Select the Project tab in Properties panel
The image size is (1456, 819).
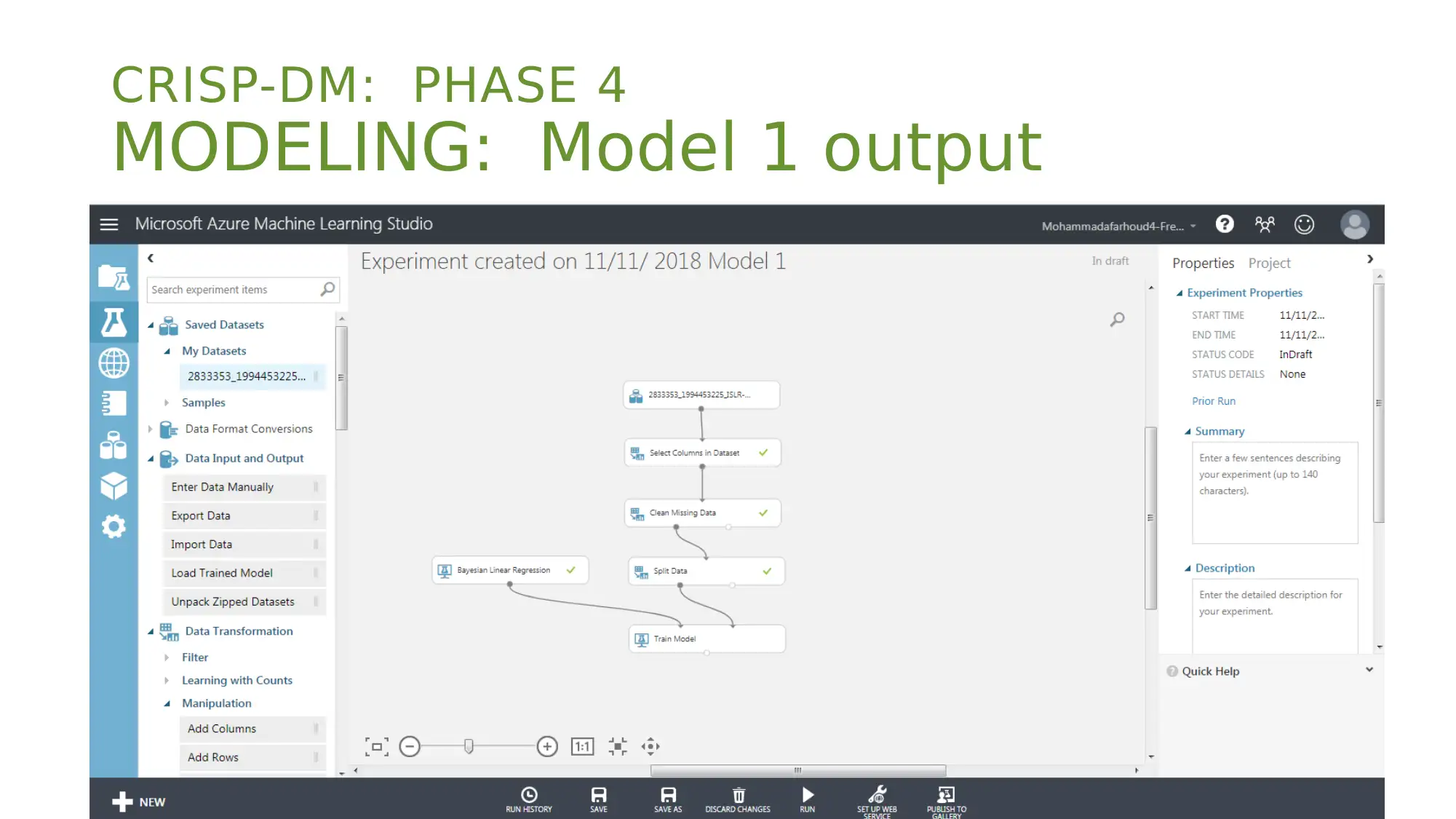[1270, 262]
